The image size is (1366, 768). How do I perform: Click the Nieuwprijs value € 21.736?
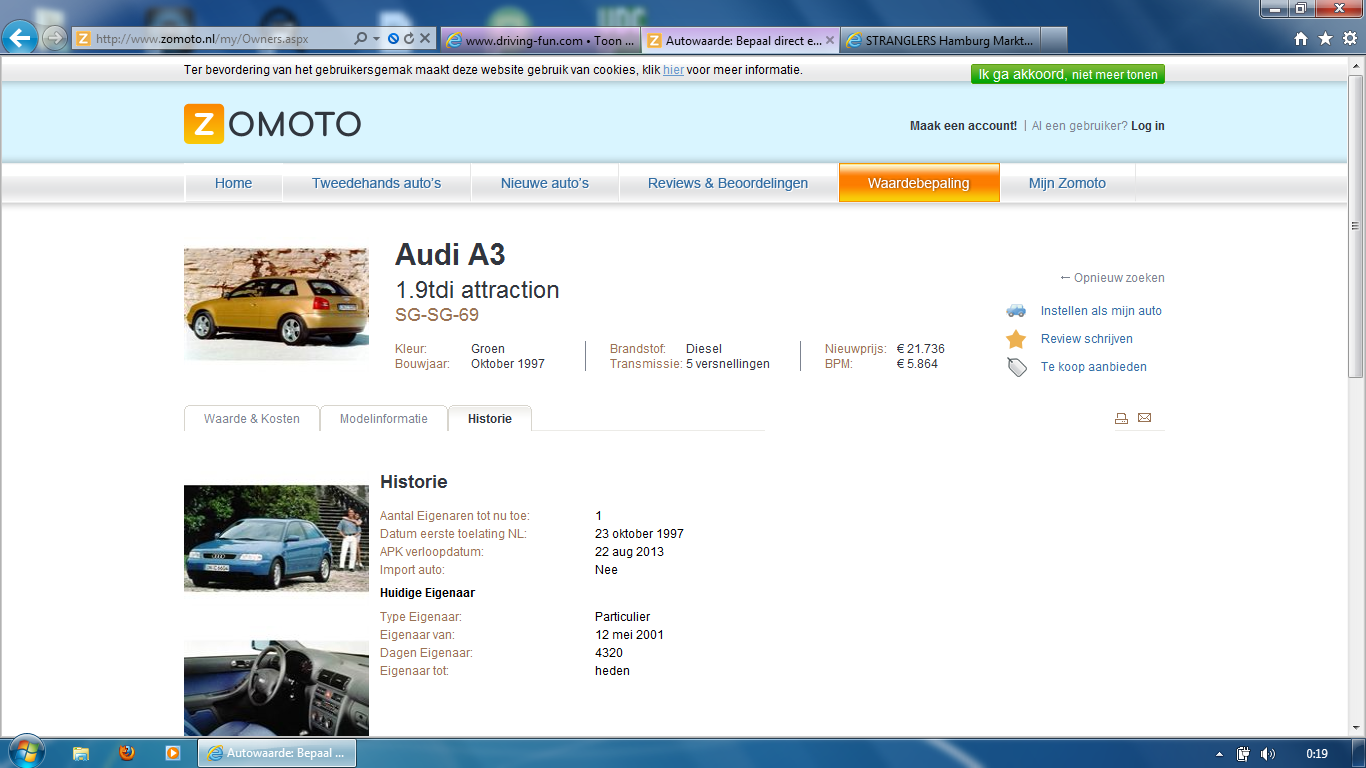[921, 349]
